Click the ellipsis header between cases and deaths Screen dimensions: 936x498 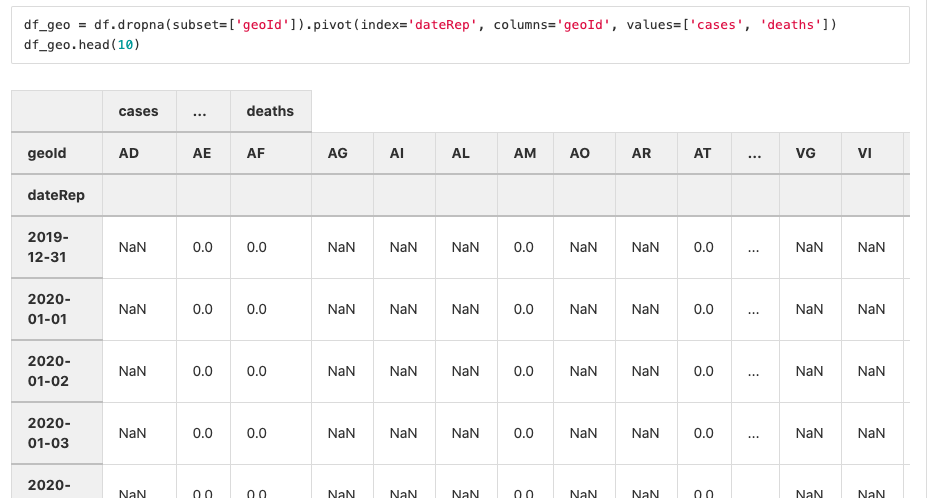[203, 111]
